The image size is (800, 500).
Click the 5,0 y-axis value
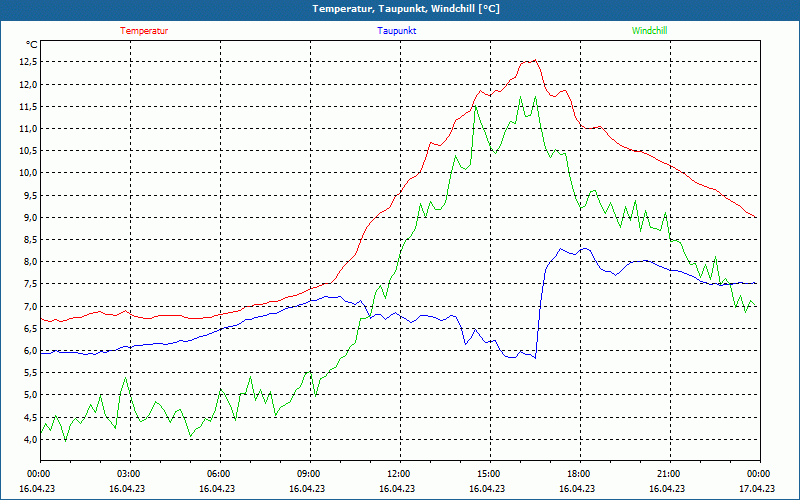coord(30,395)
